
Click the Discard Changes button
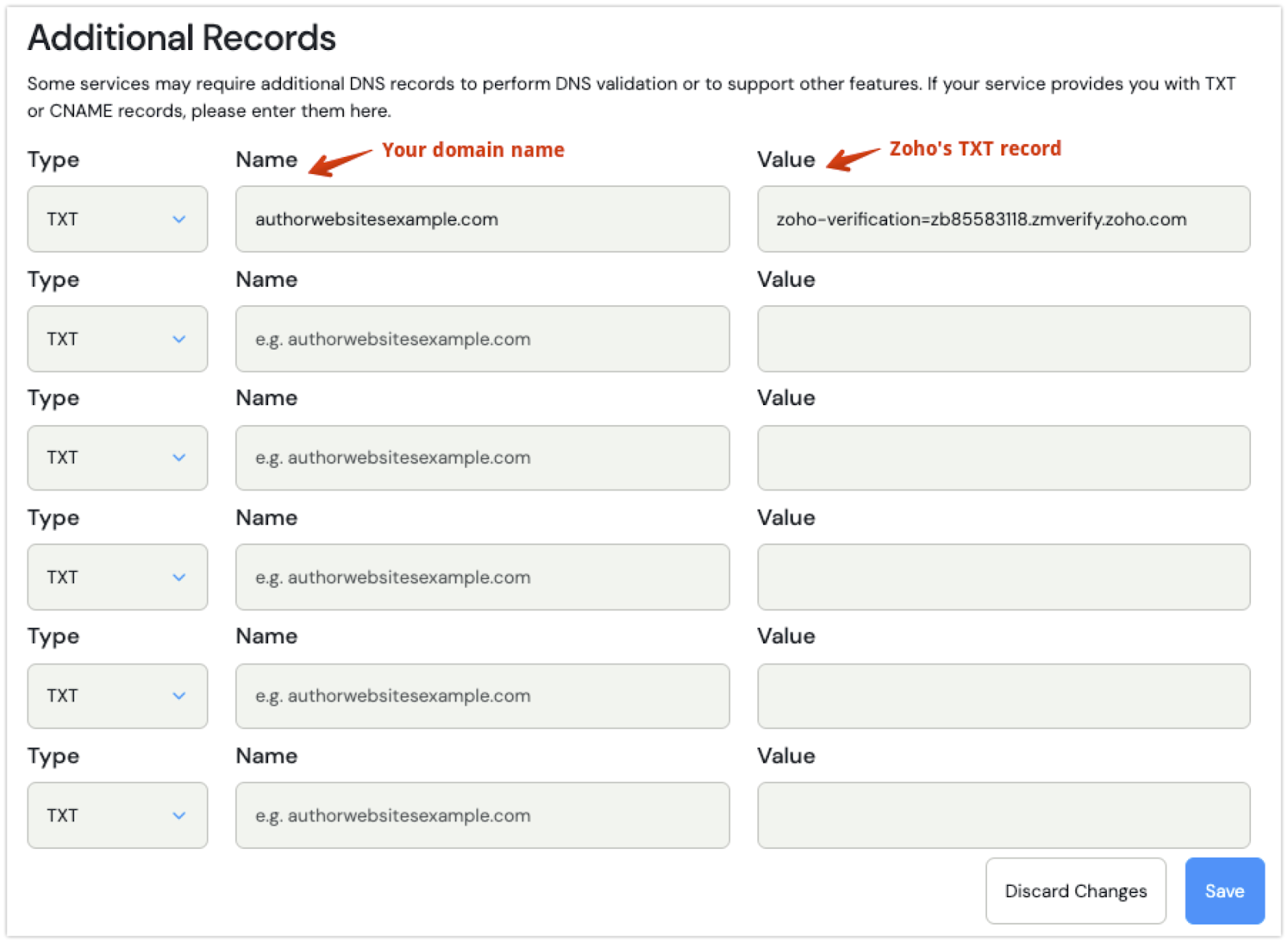point(1075,891)
